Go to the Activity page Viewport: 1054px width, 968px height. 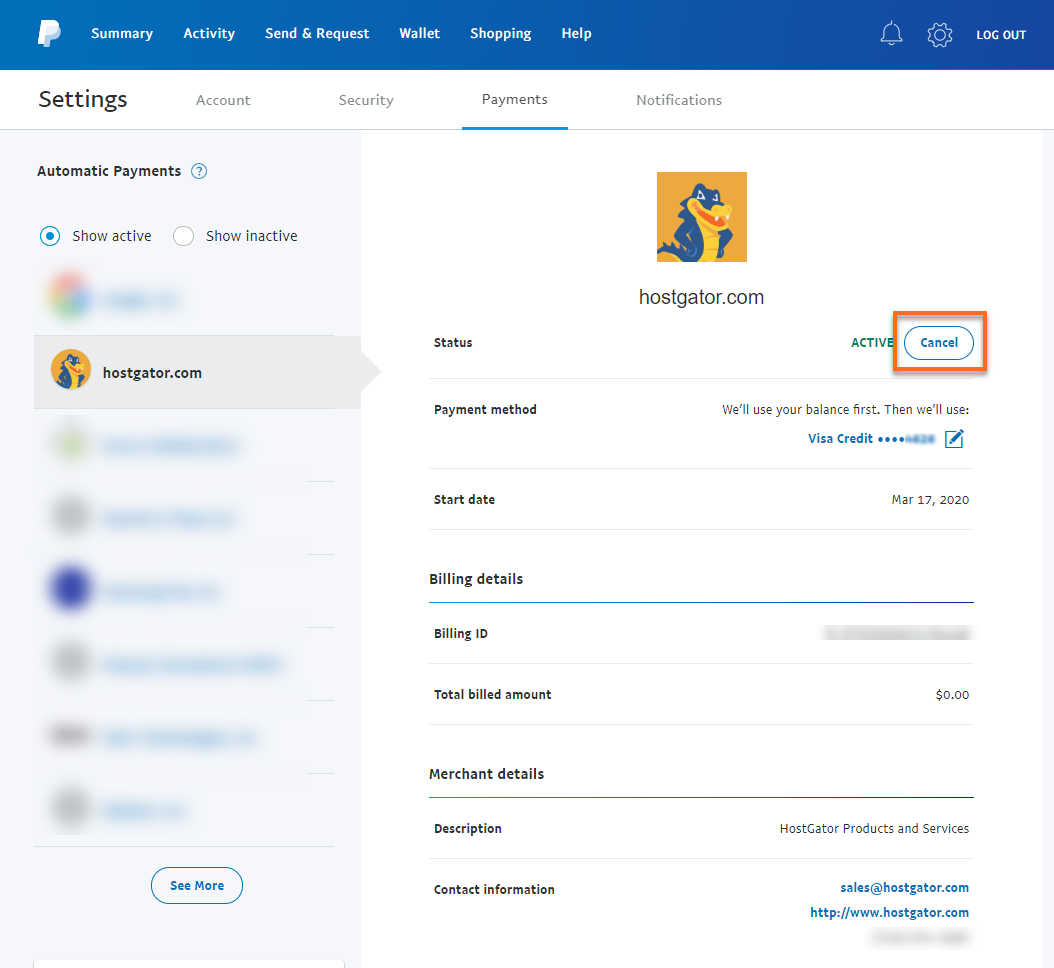(208, 34)
